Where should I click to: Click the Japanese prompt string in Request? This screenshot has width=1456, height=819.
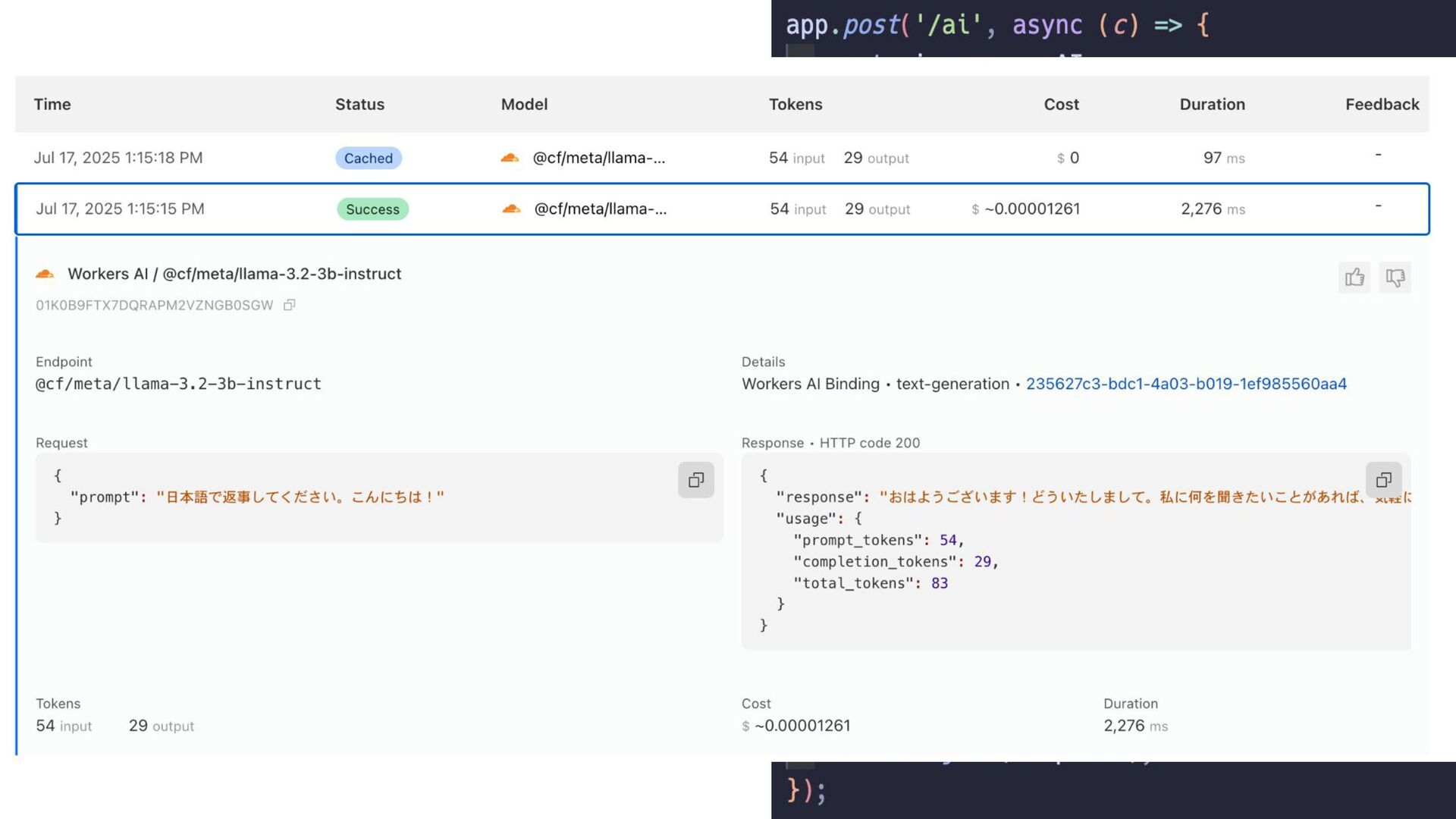300,497
